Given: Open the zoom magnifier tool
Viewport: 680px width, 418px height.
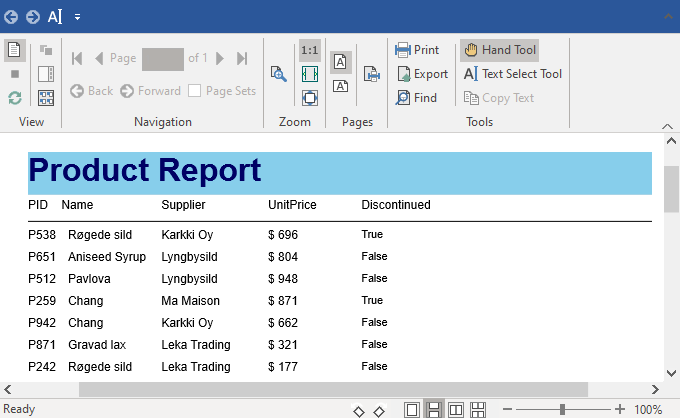Looking at the screenshot, I should pos(279,73).
